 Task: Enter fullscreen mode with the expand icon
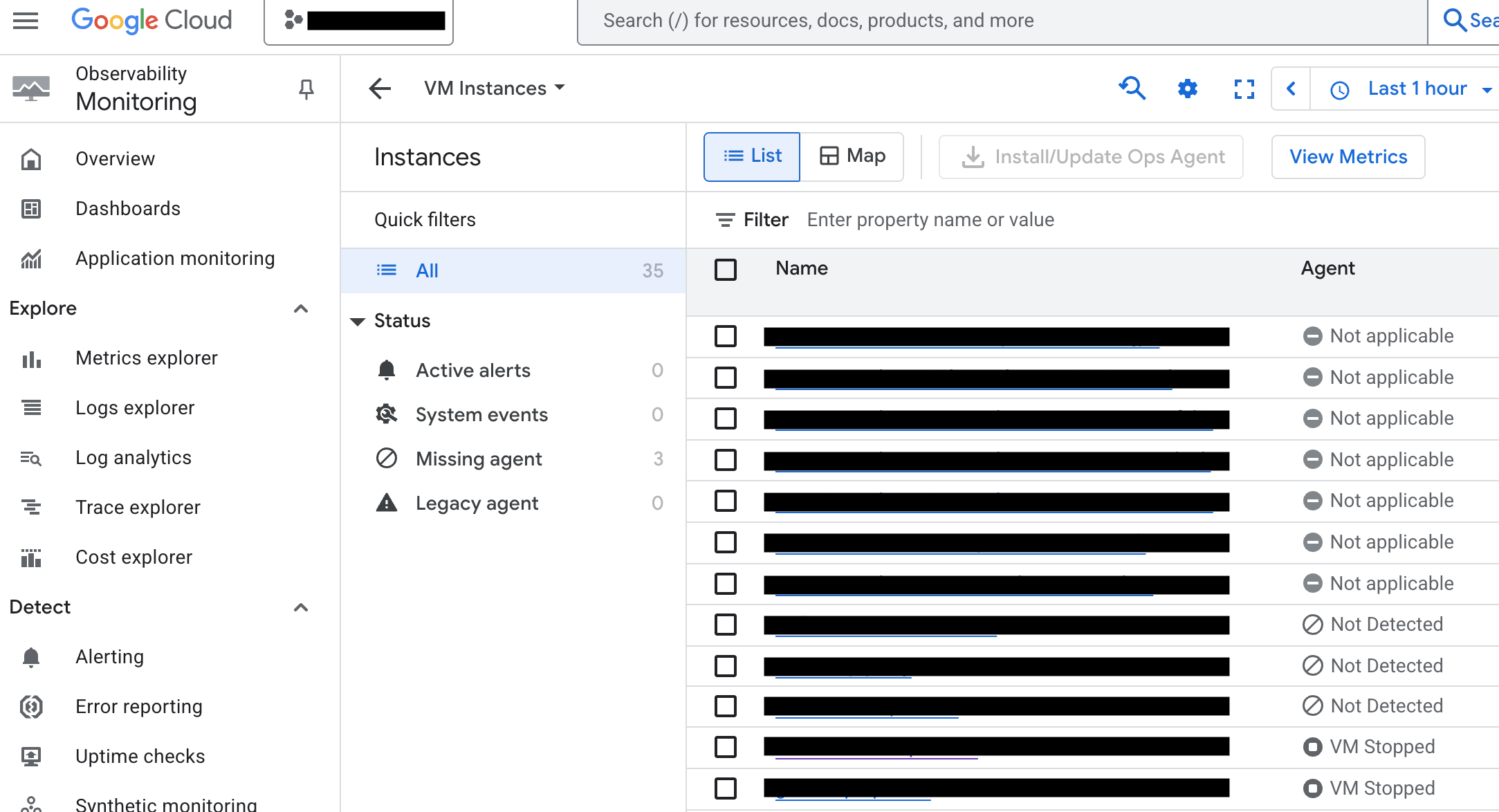[1244, 89]
